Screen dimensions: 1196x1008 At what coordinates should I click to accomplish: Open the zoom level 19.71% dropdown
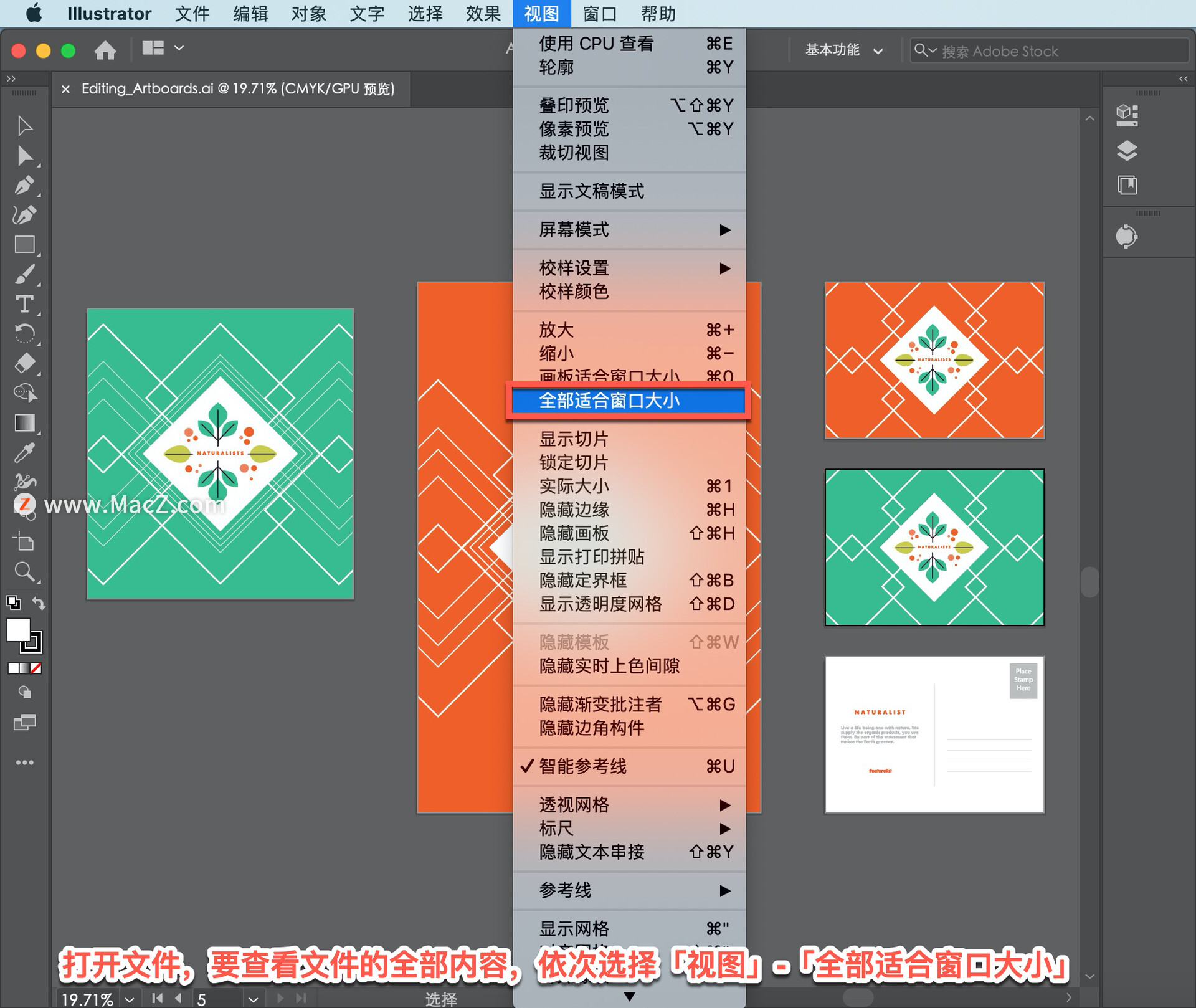(130, 999)
